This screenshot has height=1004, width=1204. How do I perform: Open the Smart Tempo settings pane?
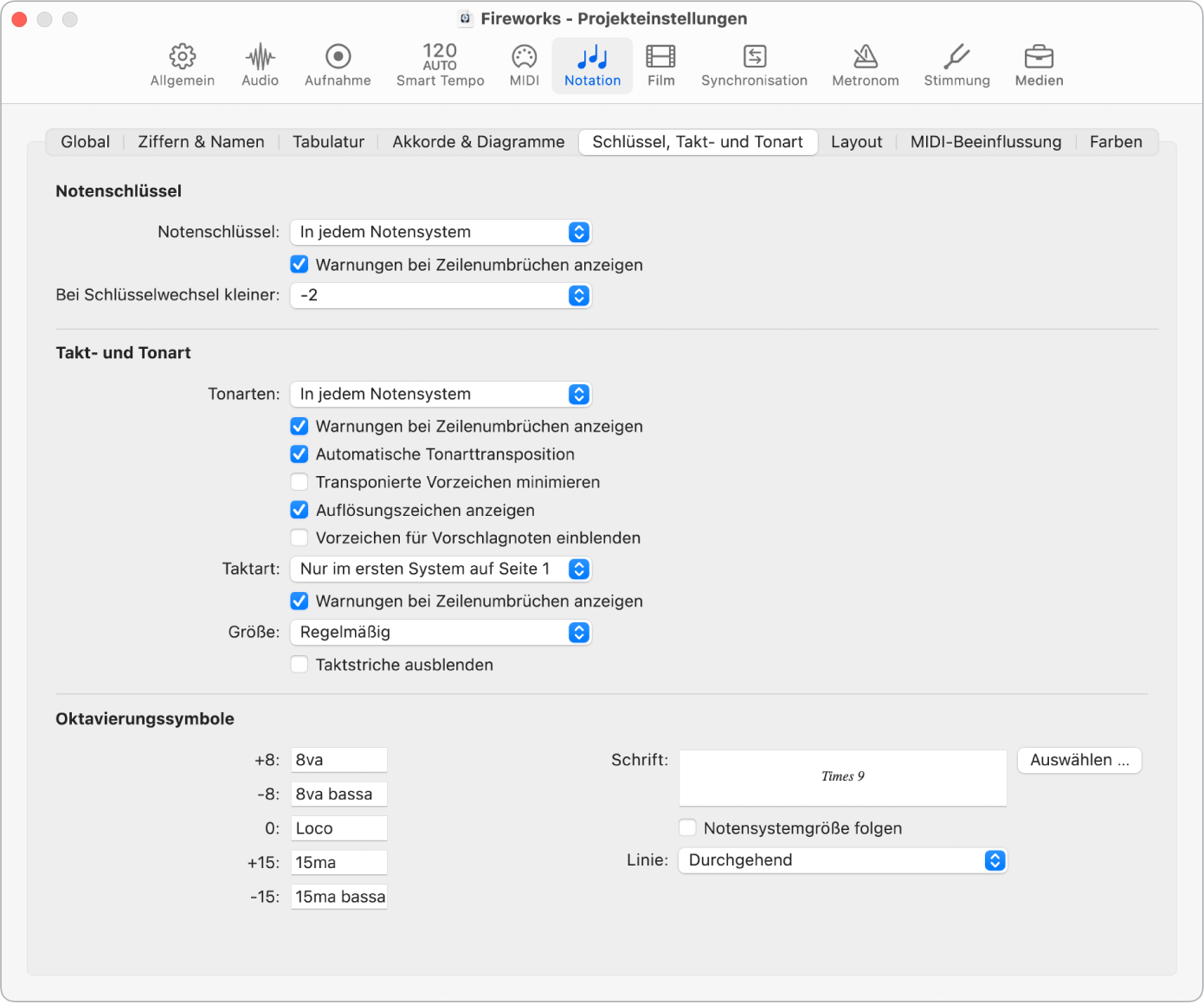(x=440, y=66)
